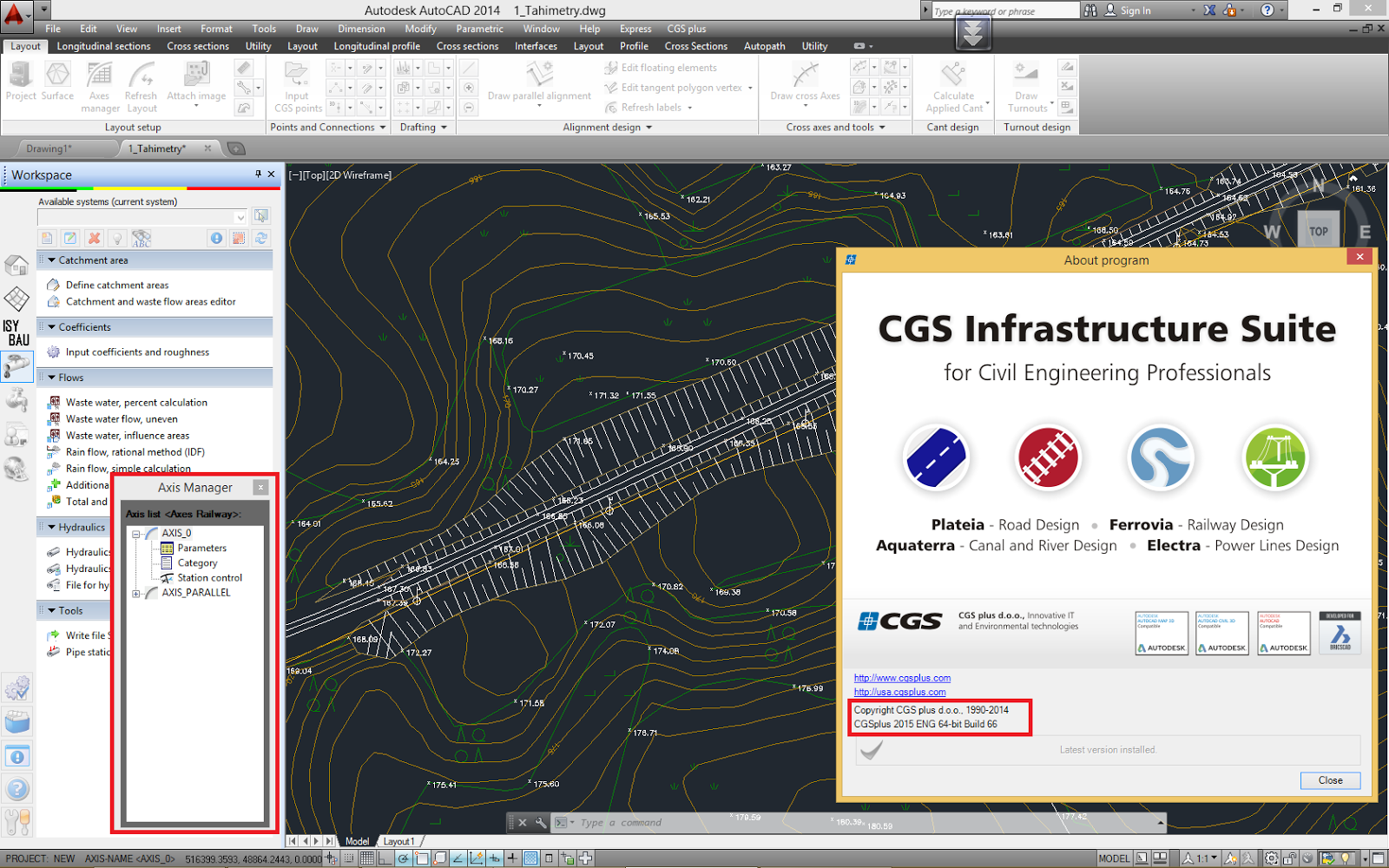Activate the Draw Turnouts tool
Screen dimensions: 1389x868
[x=1027, y=87]
